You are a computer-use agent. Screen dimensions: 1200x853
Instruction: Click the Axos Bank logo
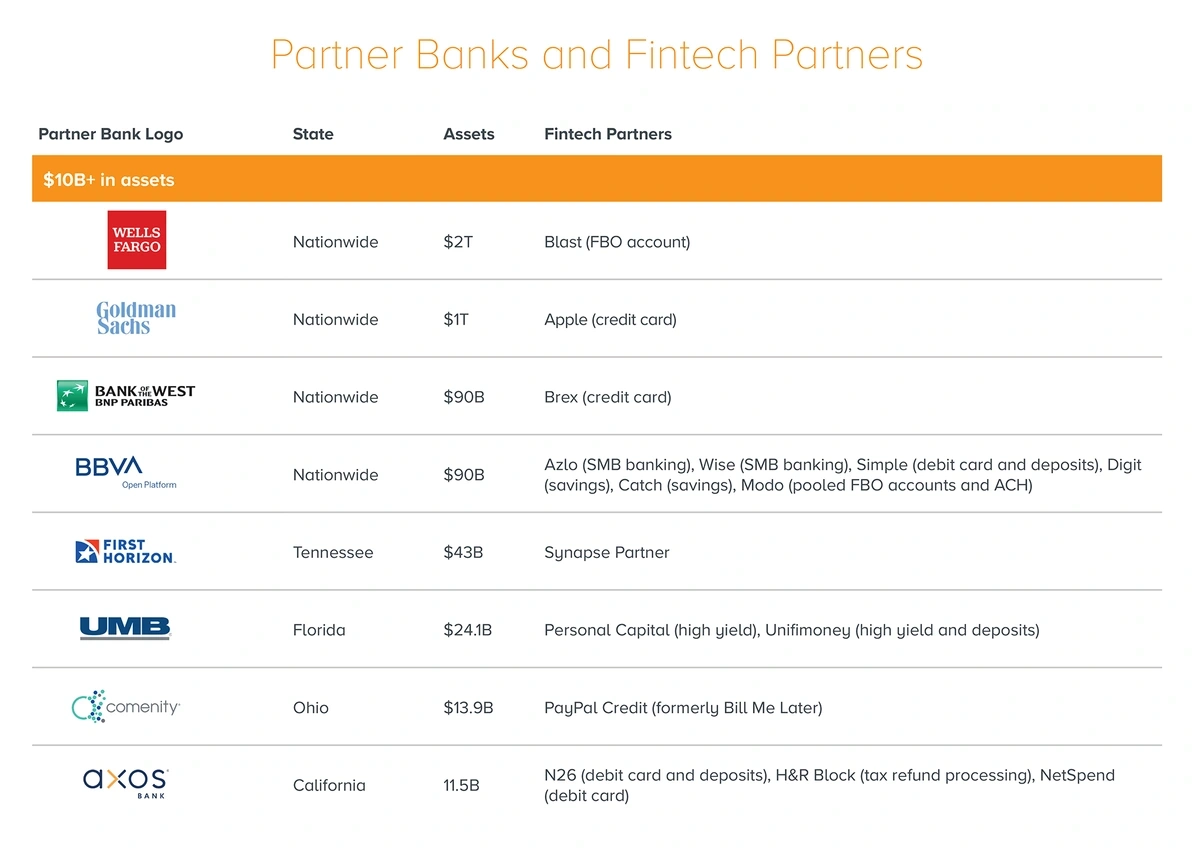click(126, 784)
